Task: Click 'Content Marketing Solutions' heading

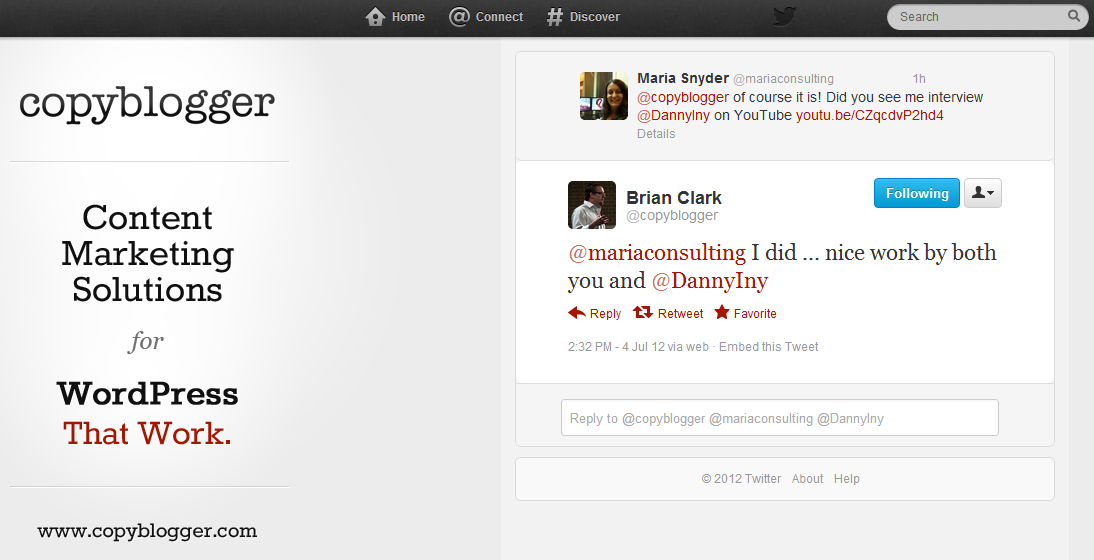Action: pyautogui.click(x=147, y=253)
